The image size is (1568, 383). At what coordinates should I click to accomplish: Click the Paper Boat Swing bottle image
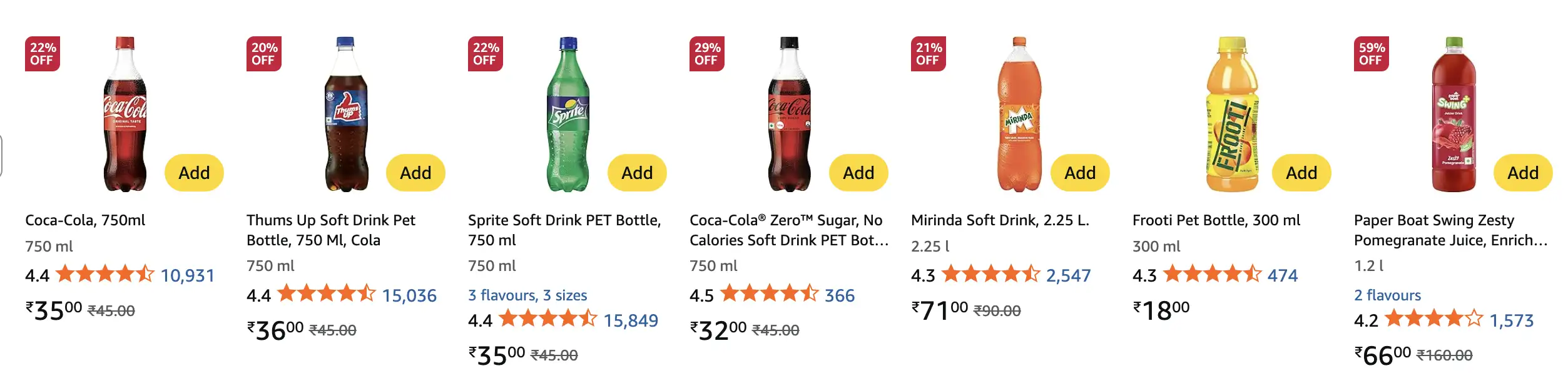pos(1452,119)
